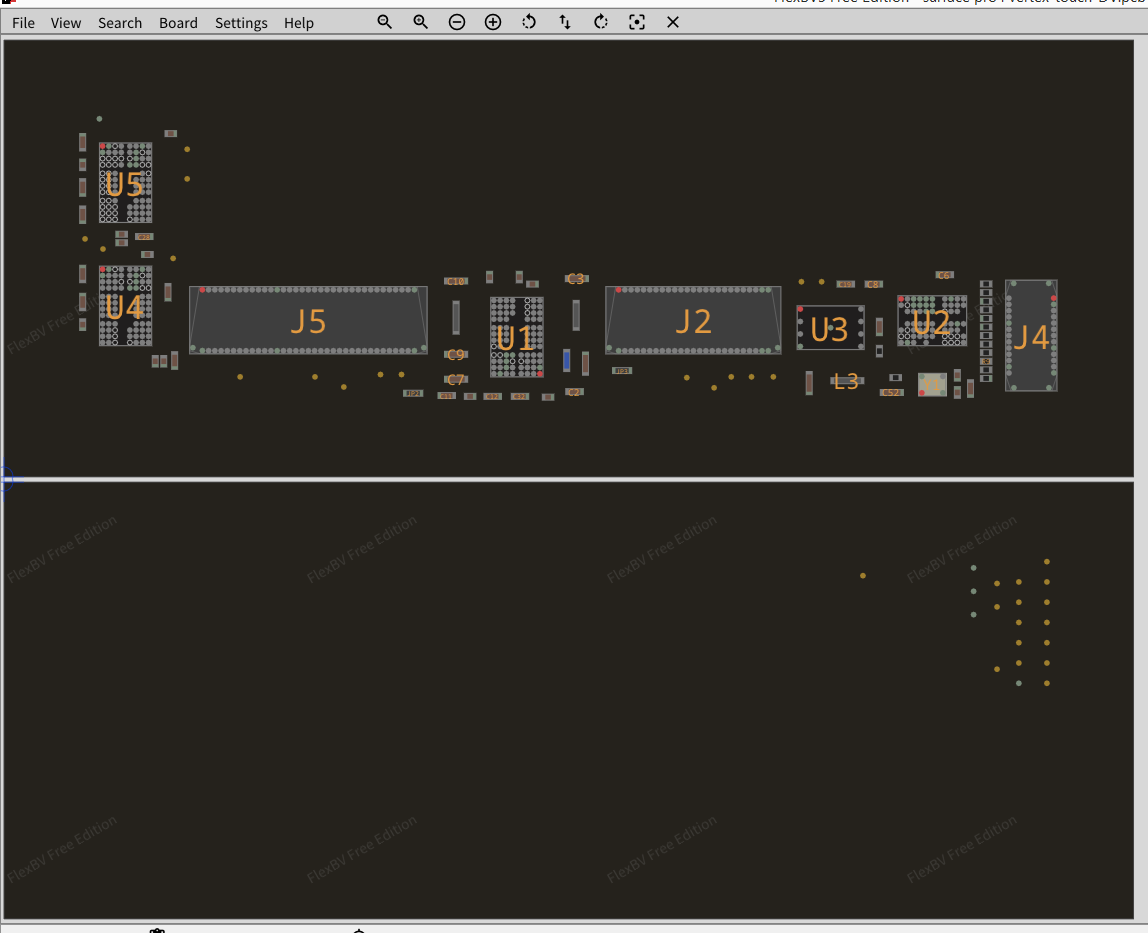Flip the board with the up-down arrows icon
This screenshot has width=1148, height=933.
coord(565,22)
